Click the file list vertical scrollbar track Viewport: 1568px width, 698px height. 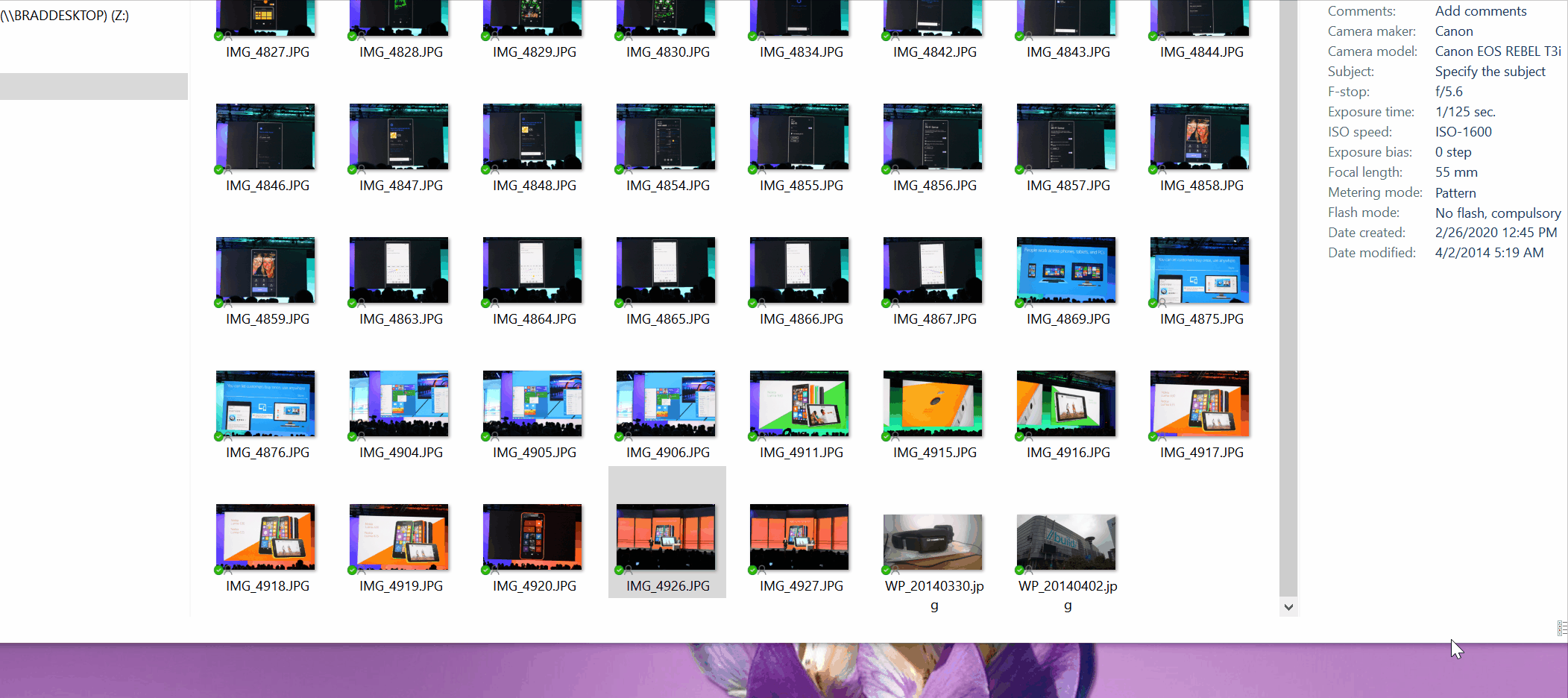pos(1288,298)
